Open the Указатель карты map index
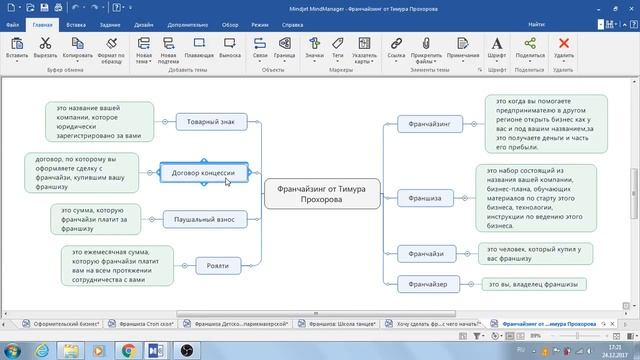 [x=364, y=43]
